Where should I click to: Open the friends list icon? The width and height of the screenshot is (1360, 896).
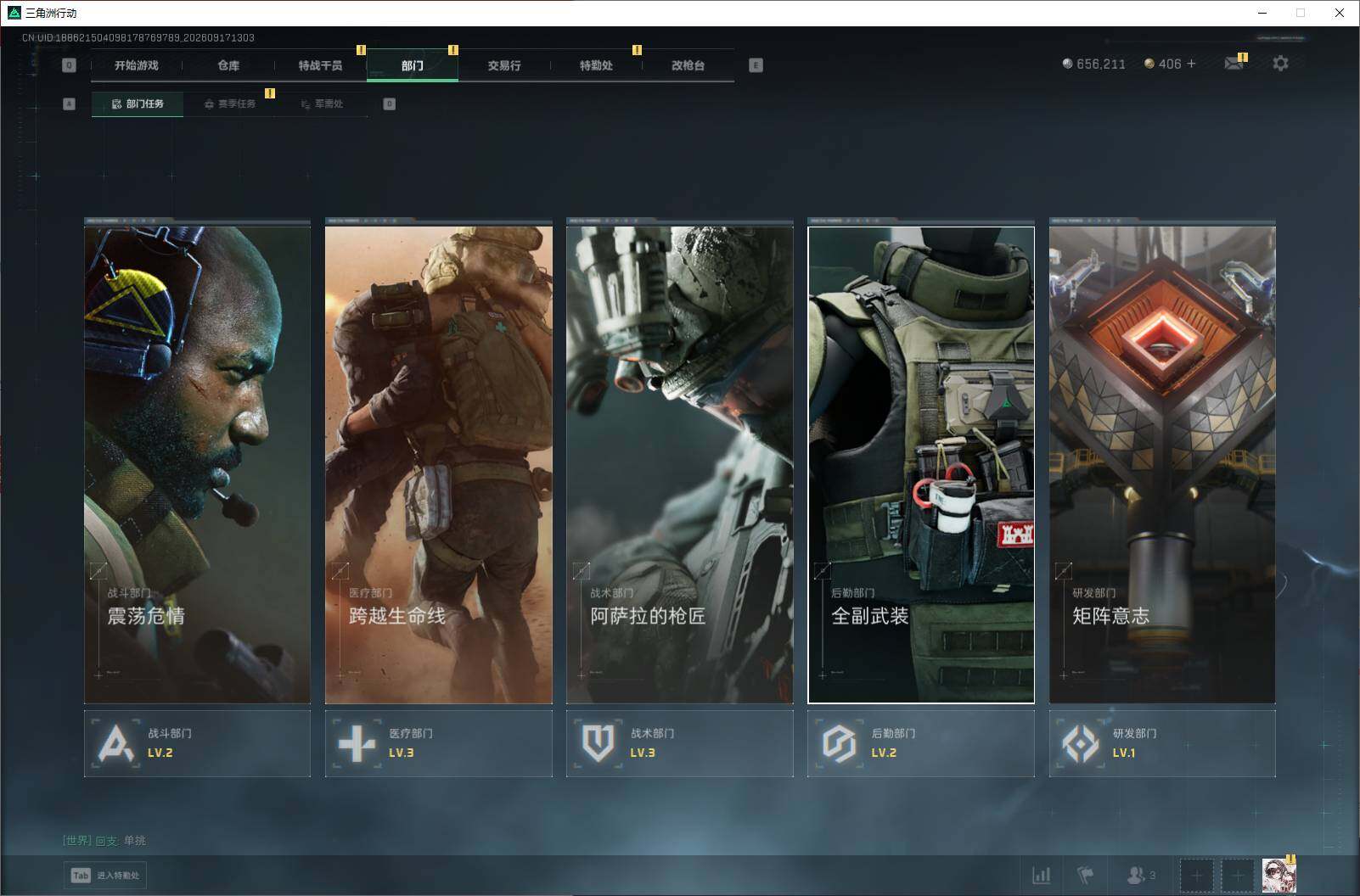[x=1140, y=875]
